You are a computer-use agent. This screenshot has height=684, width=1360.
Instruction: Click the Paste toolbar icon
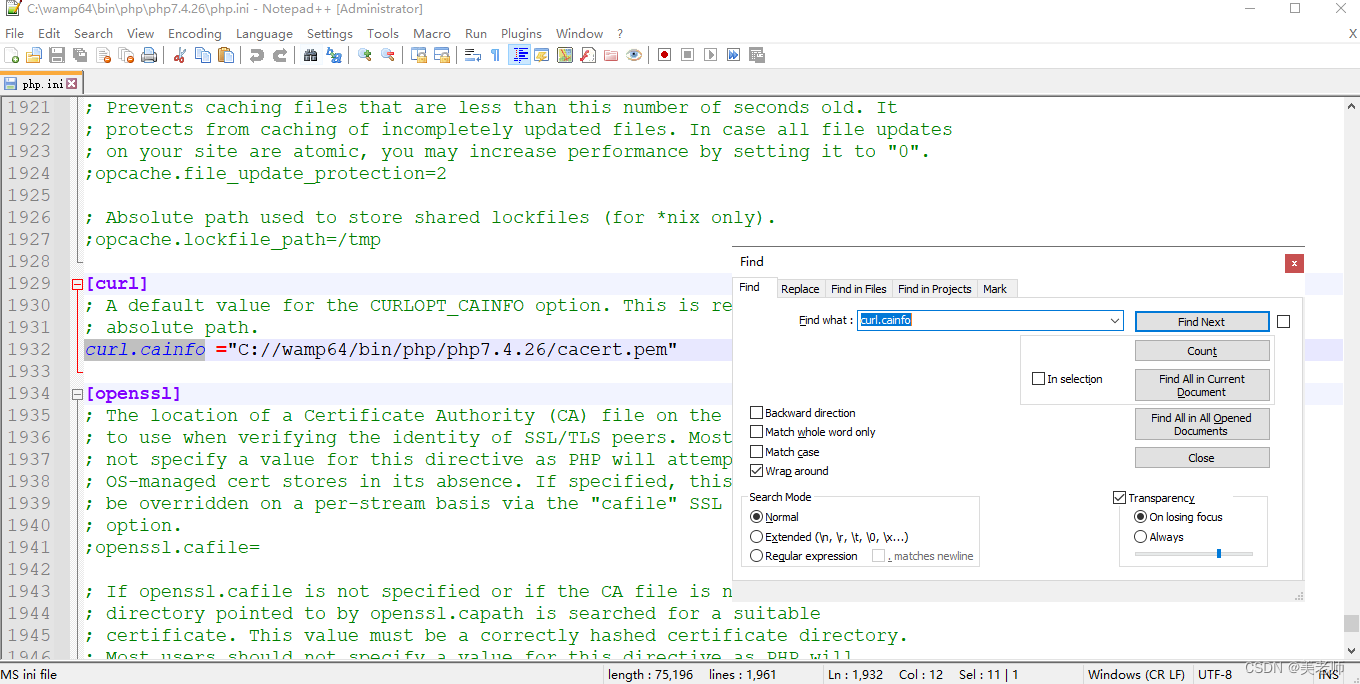click(x=226, y=55)
